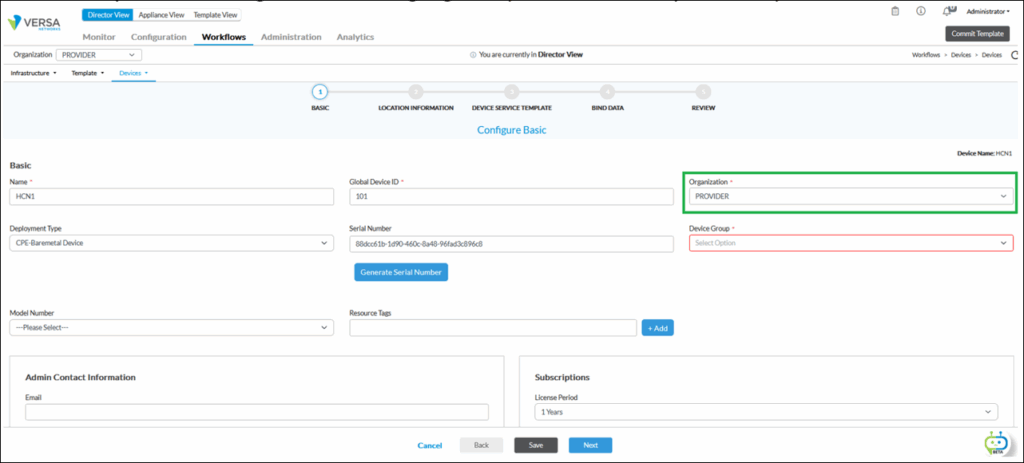Expand the Device Group dropdown
The image size is (1024, 463).
(850, 243)
